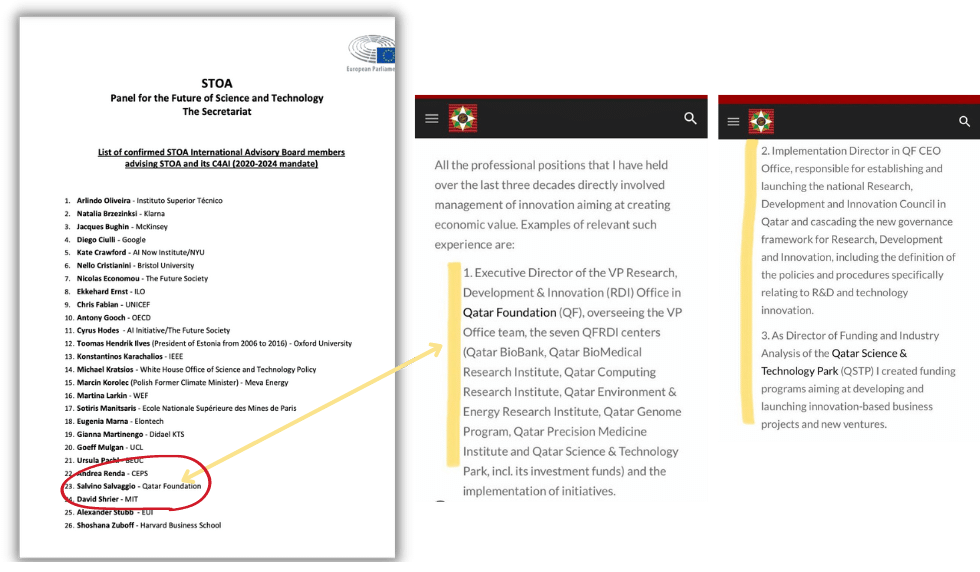980x572 pixels.
Task: Select row 'Nicolas Economou - The Future Society'
Action: (x=136, y=279)
